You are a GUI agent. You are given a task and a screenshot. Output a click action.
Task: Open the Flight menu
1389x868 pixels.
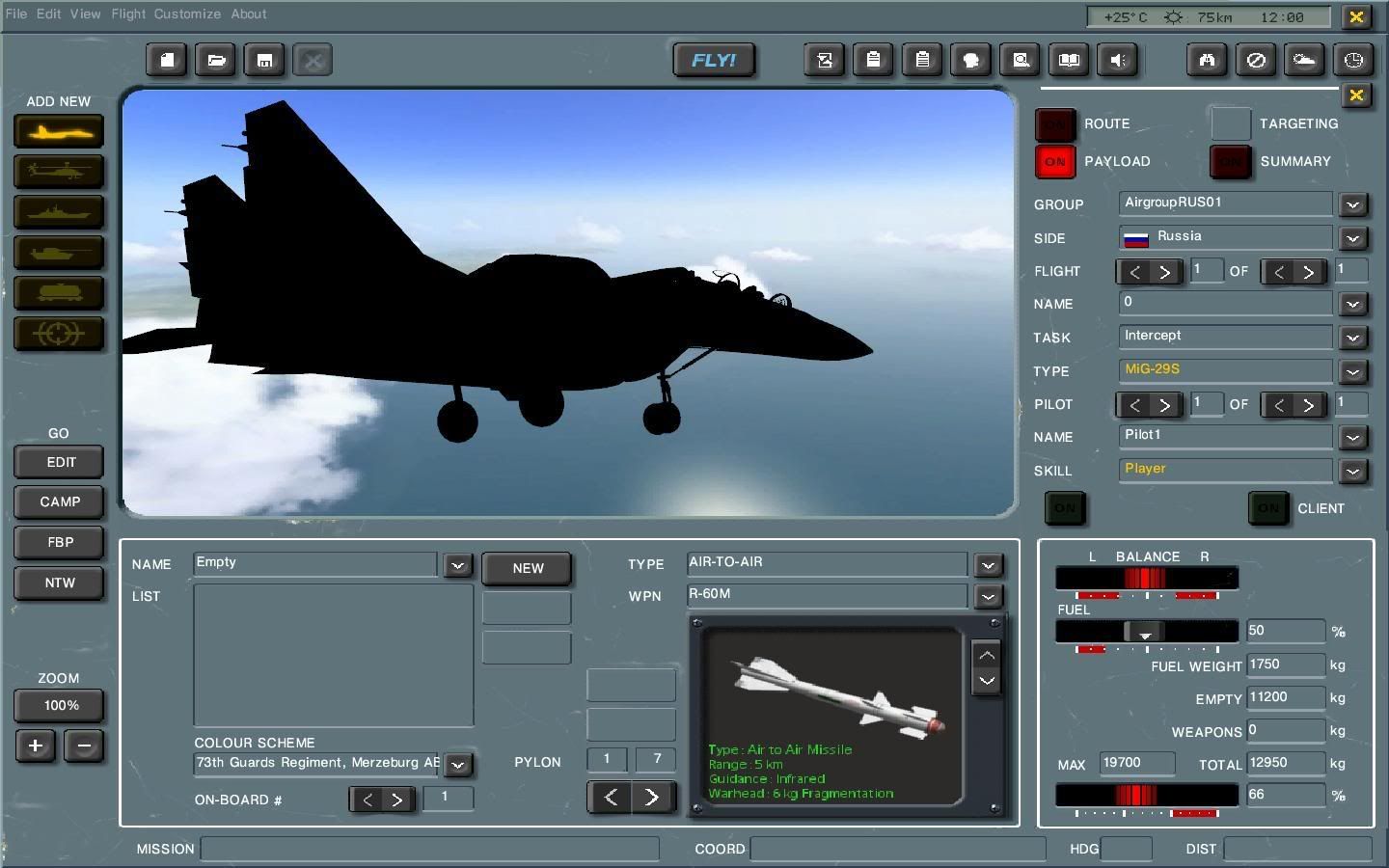click(127, 14)
